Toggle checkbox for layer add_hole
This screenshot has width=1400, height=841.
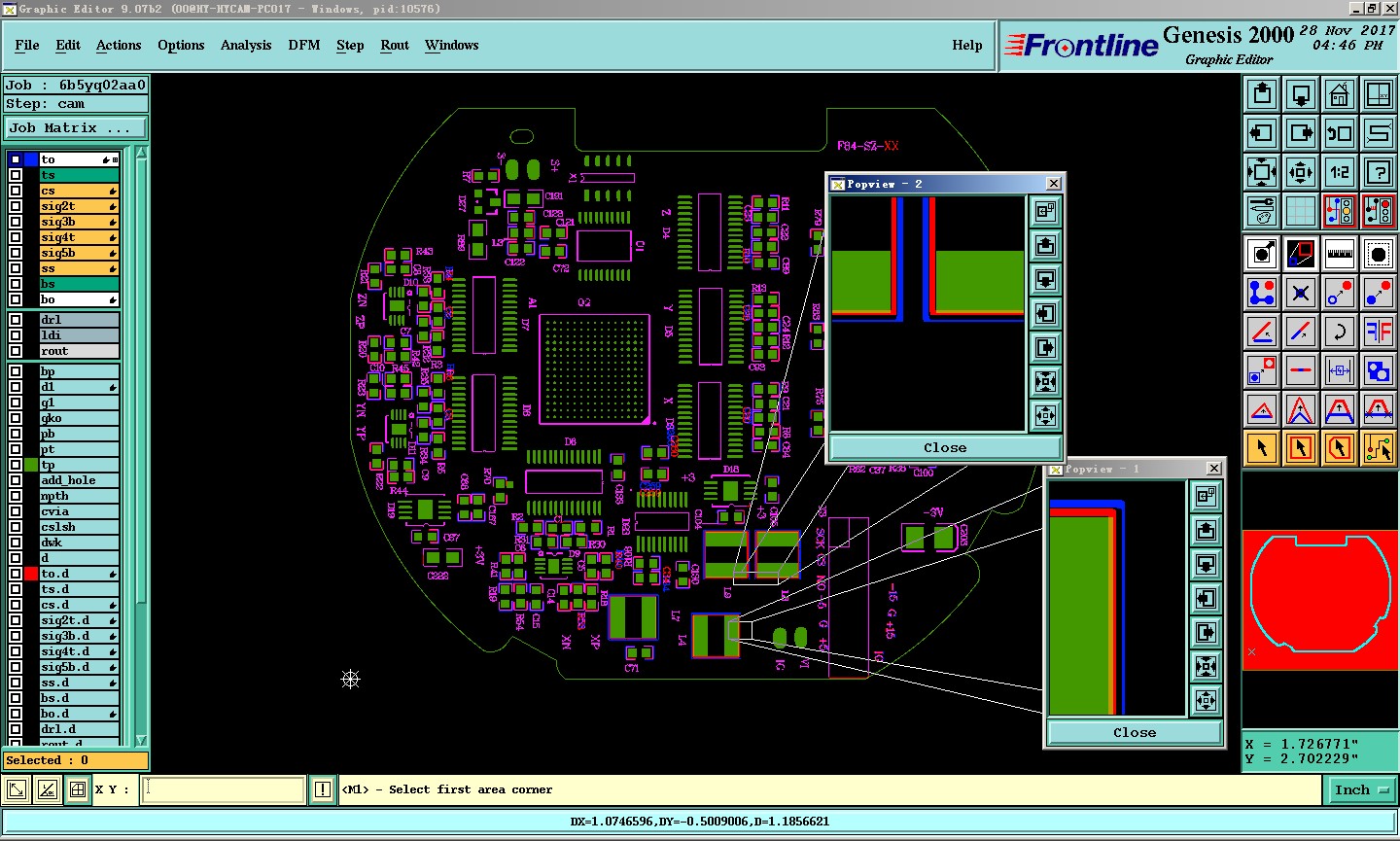[16, 480]
